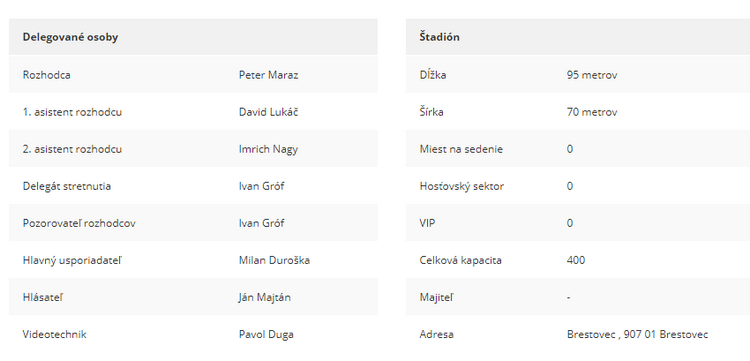Select second assistant Imrich Nagy

268,149
